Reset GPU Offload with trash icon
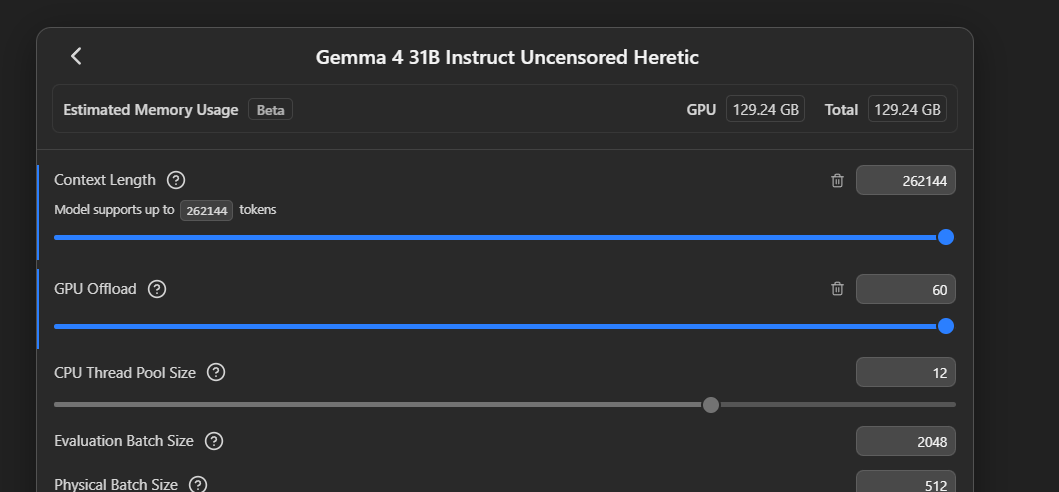1059x492 pixels. [x=837, y=289]
